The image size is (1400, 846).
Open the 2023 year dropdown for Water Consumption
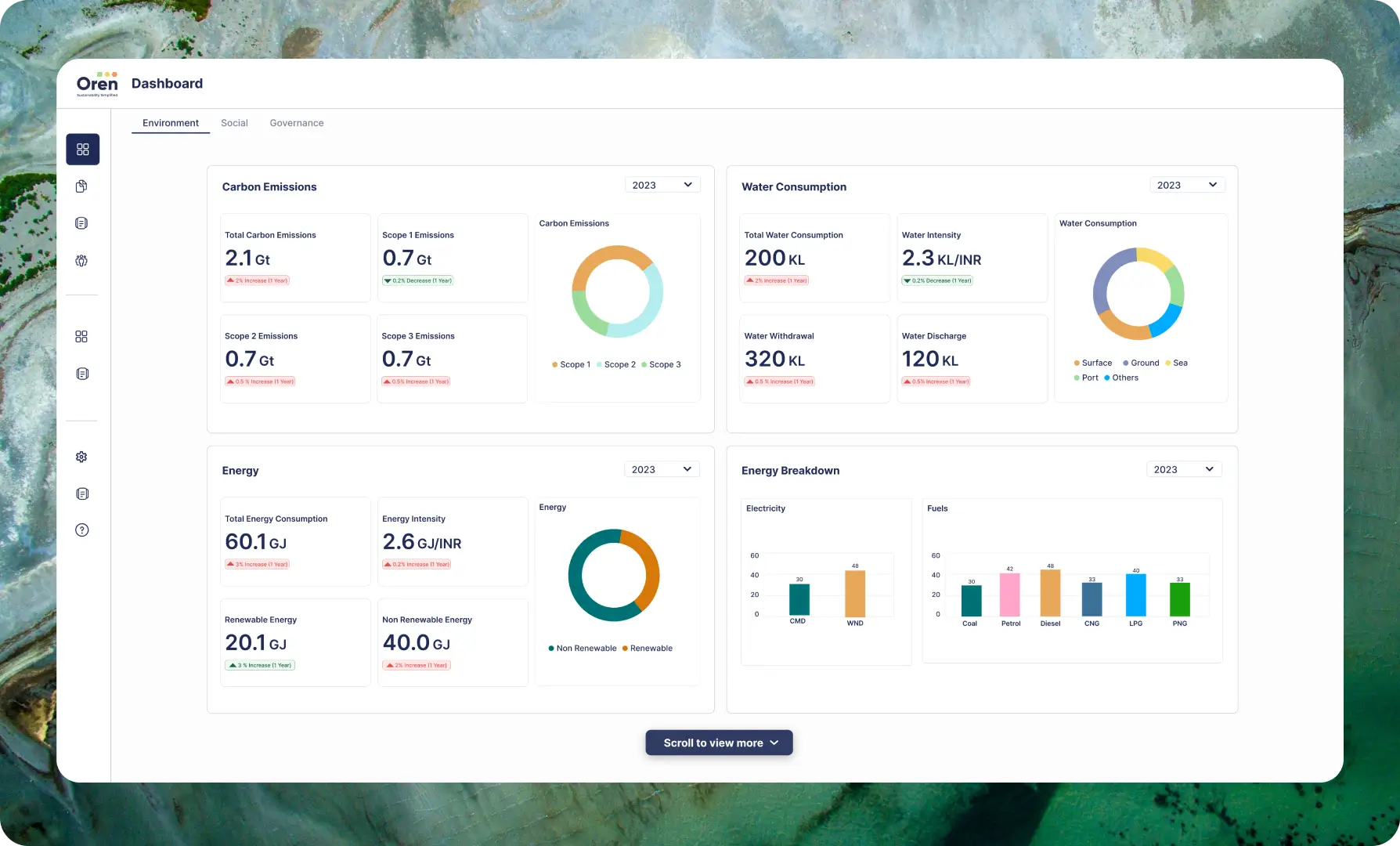point(1187,184)
